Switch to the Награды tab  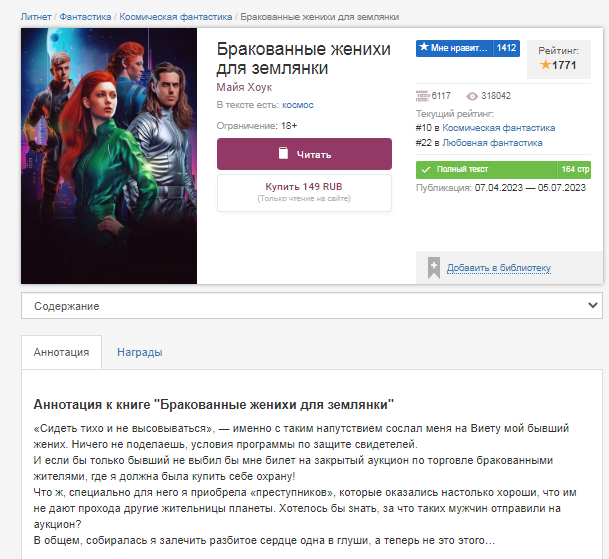139,352
